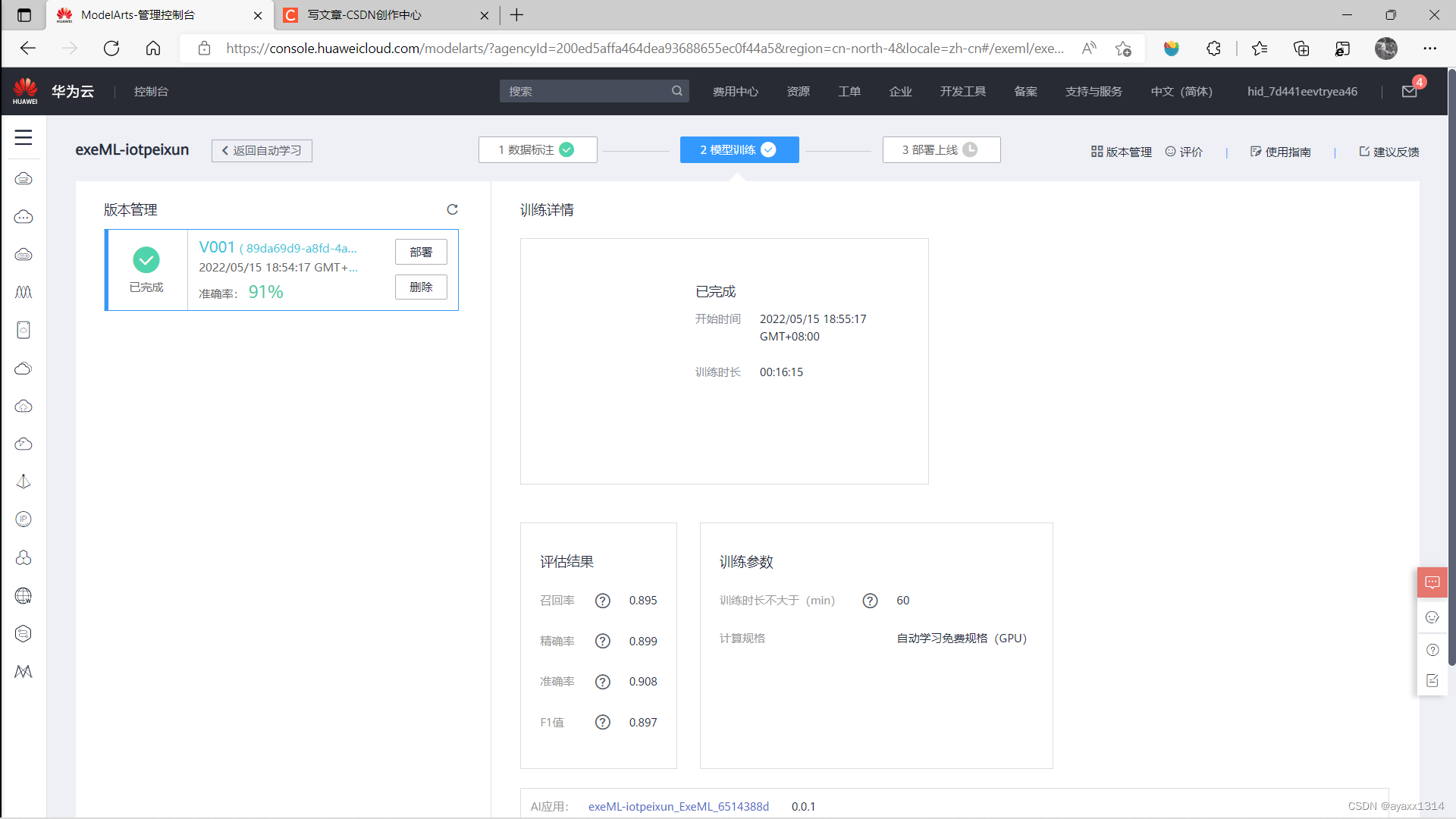This screenshot has width=1456, height=819.
Task: Expand the hid_7d441eevtryea46 account menu
Action: 1302,92
